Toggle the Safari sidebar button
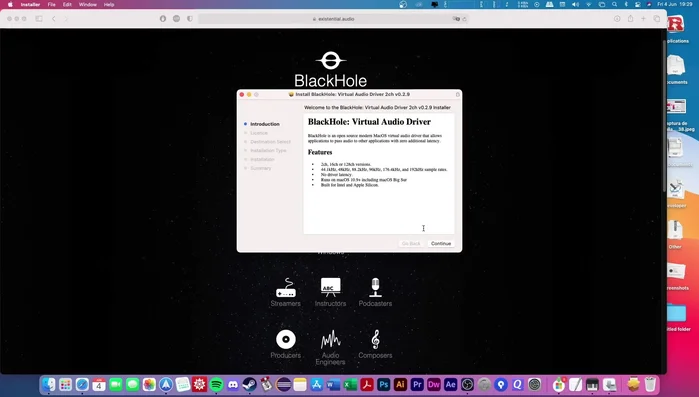This screenshot has height=397, width=699. [x=39, y=19]
